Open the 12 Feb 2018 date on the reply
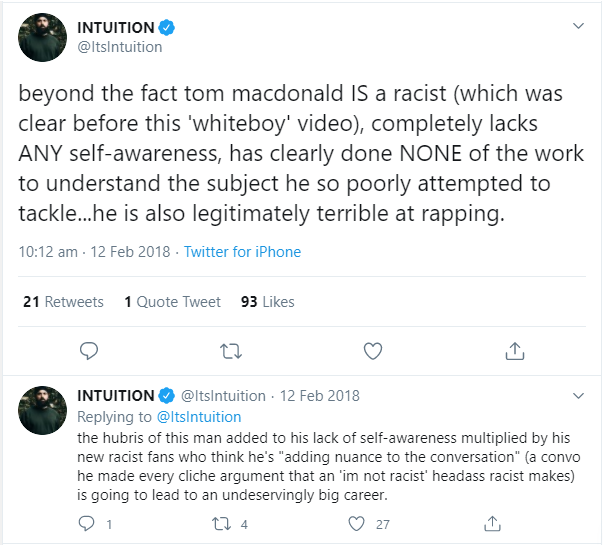 pyautogui.click(x=320, y=396)
